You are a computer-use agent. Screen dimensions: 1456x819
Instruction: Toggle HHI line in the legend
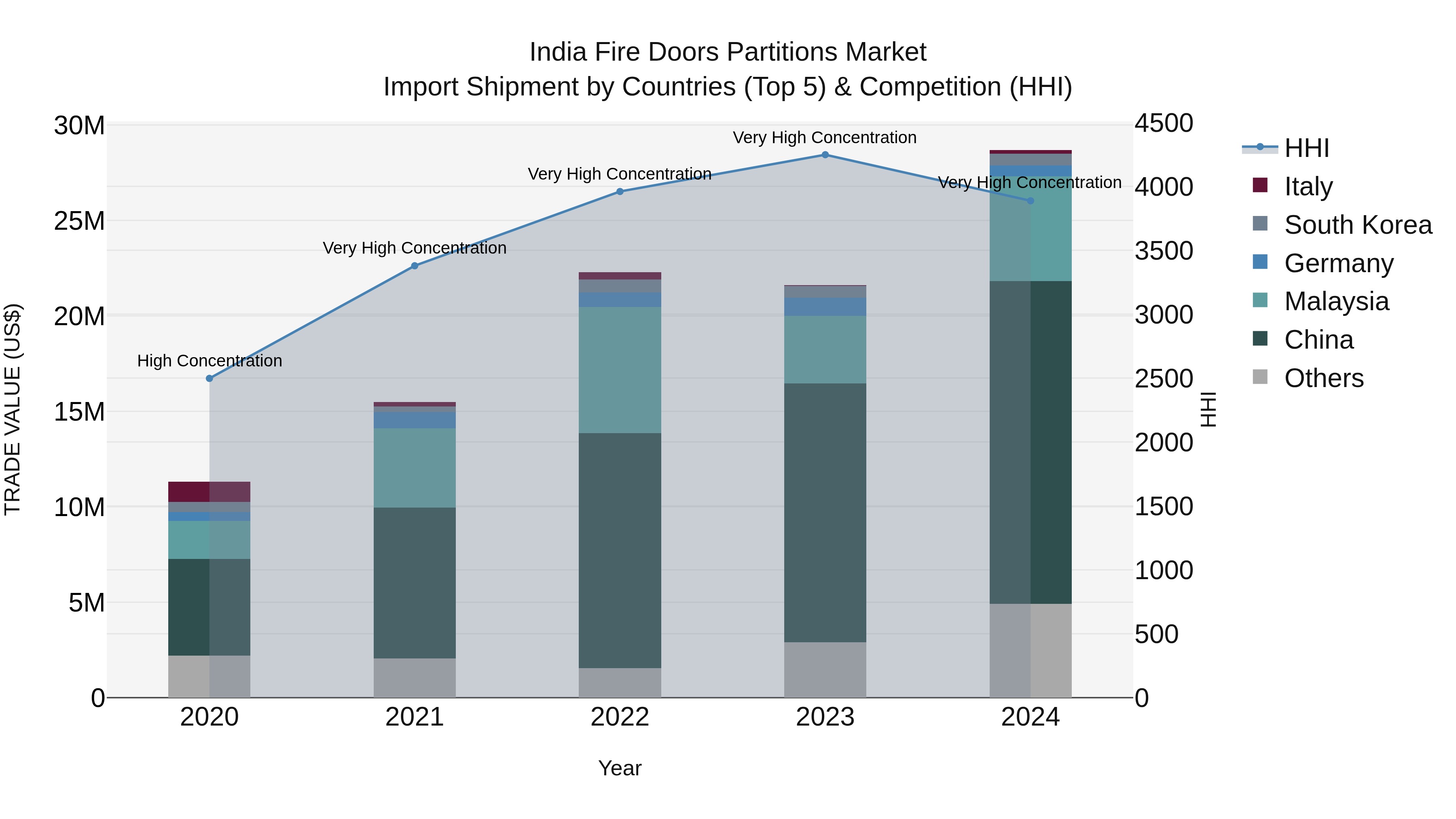[x=1286, y=148]
